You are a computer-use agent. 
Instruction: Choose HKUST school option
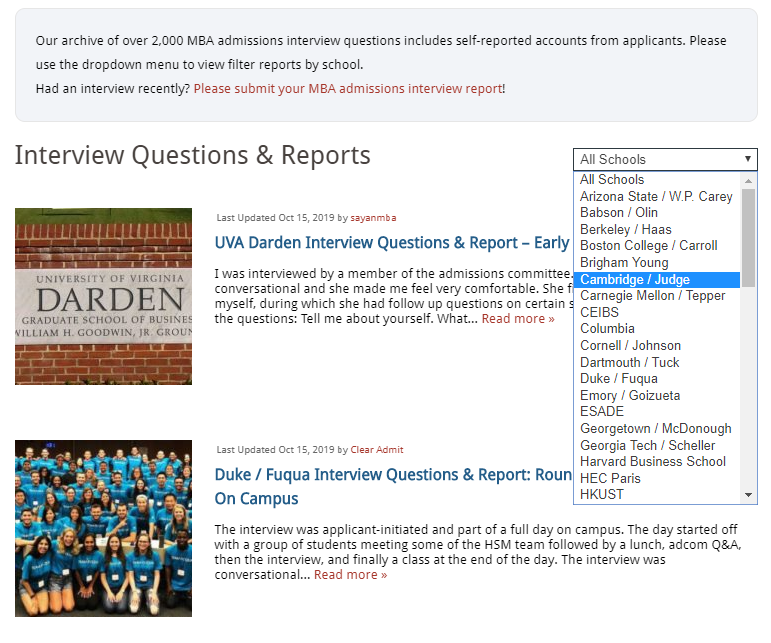coord(657,495)
